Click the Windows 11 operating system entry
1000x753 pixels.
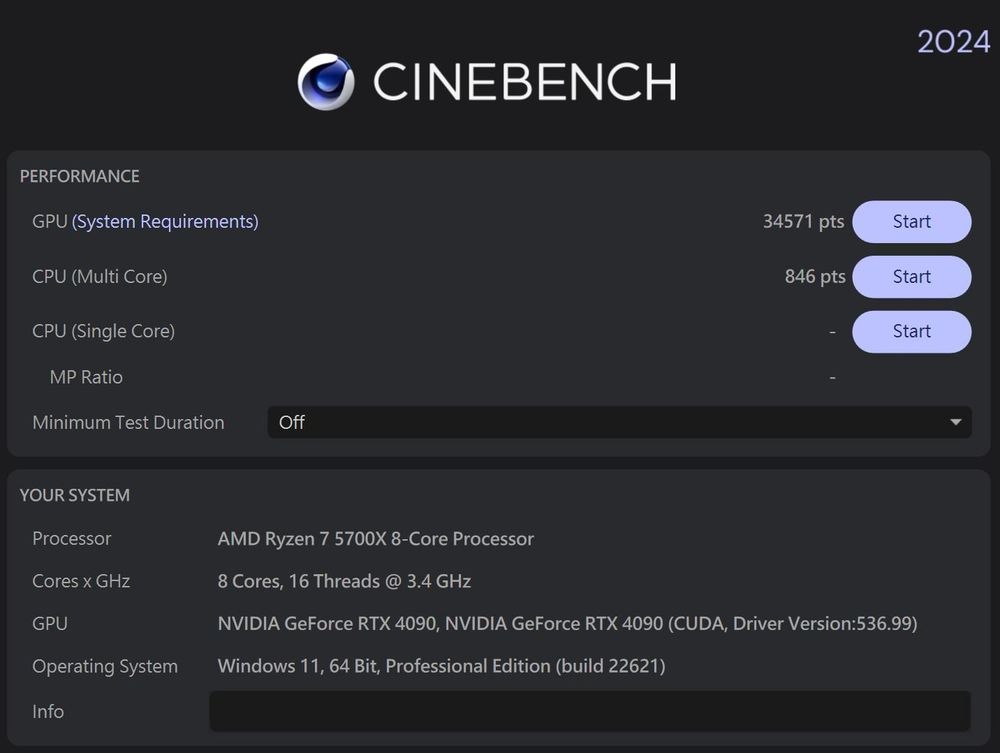pyautogui.click(x=443, y=666)
